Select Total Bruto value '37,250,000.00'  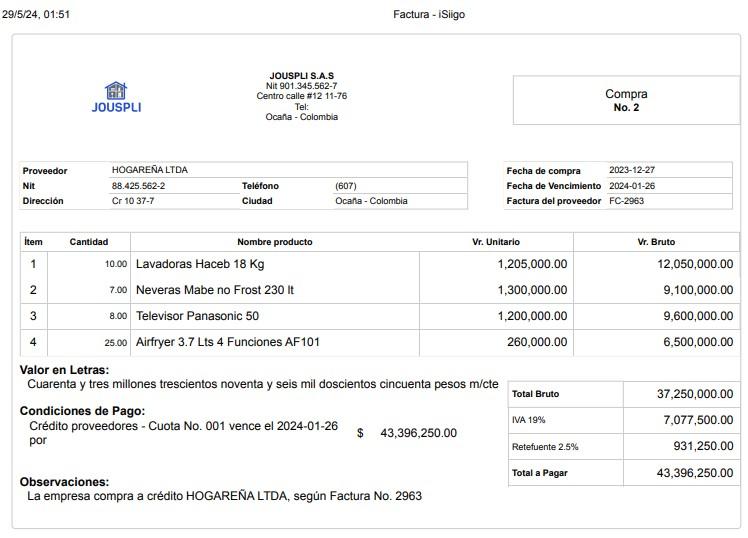(x=695, y=393)
